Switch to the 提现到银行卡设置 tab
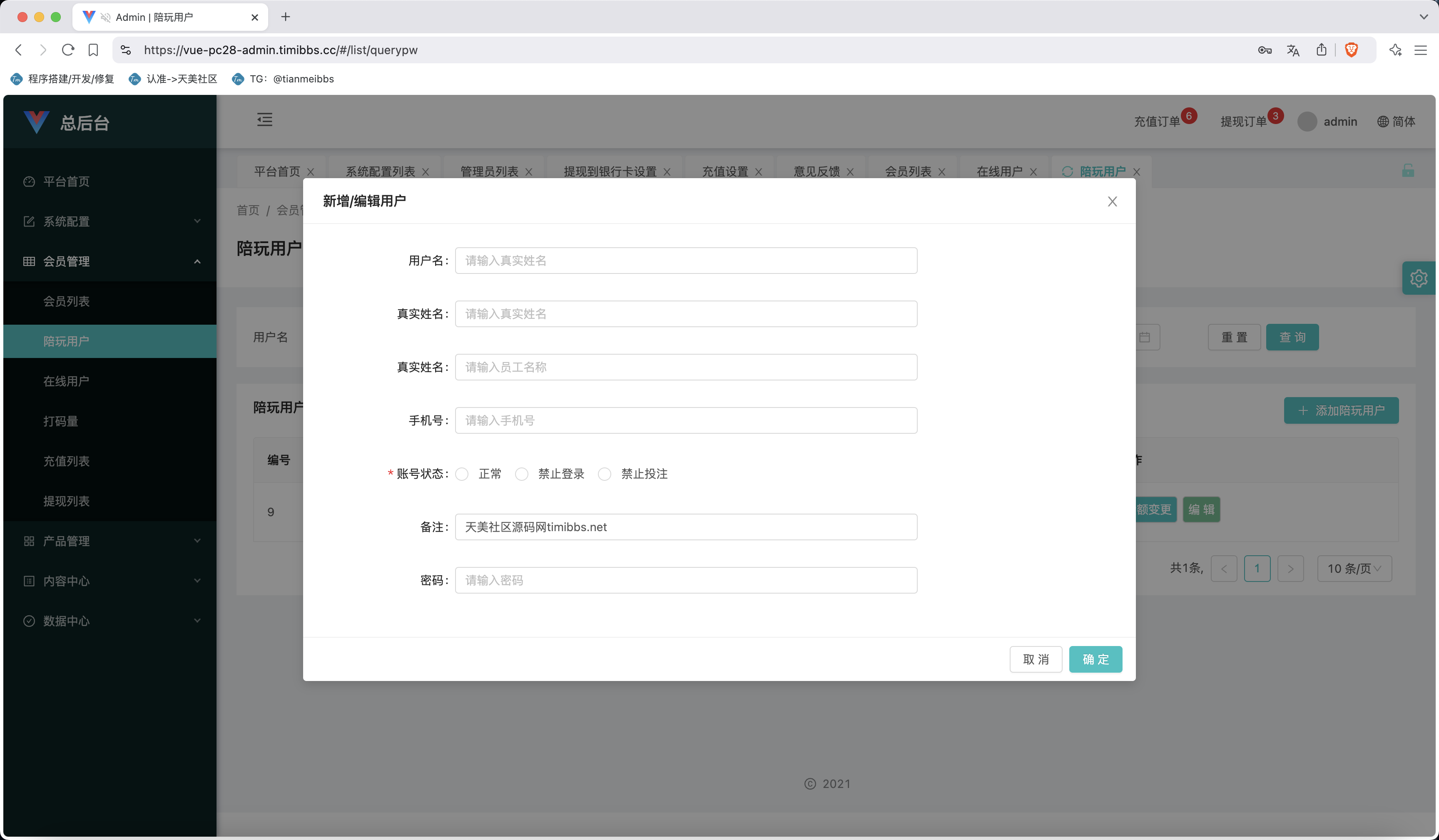The width and height of the screenshot is (1439, 840). 610,171
